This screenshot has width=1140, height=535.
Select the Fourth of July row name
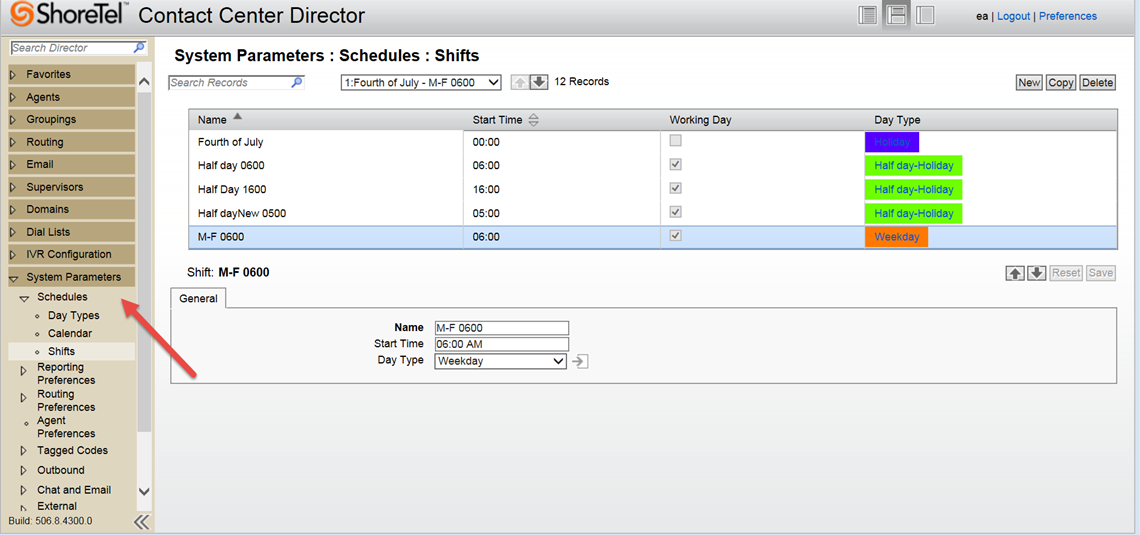(x=230, y=142)
